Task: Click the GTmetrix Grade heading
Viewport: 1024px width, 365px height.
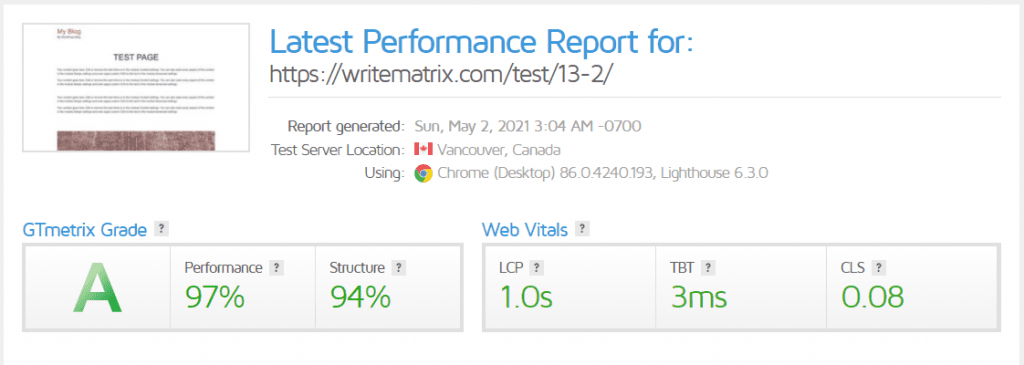Action: (84, 230)
